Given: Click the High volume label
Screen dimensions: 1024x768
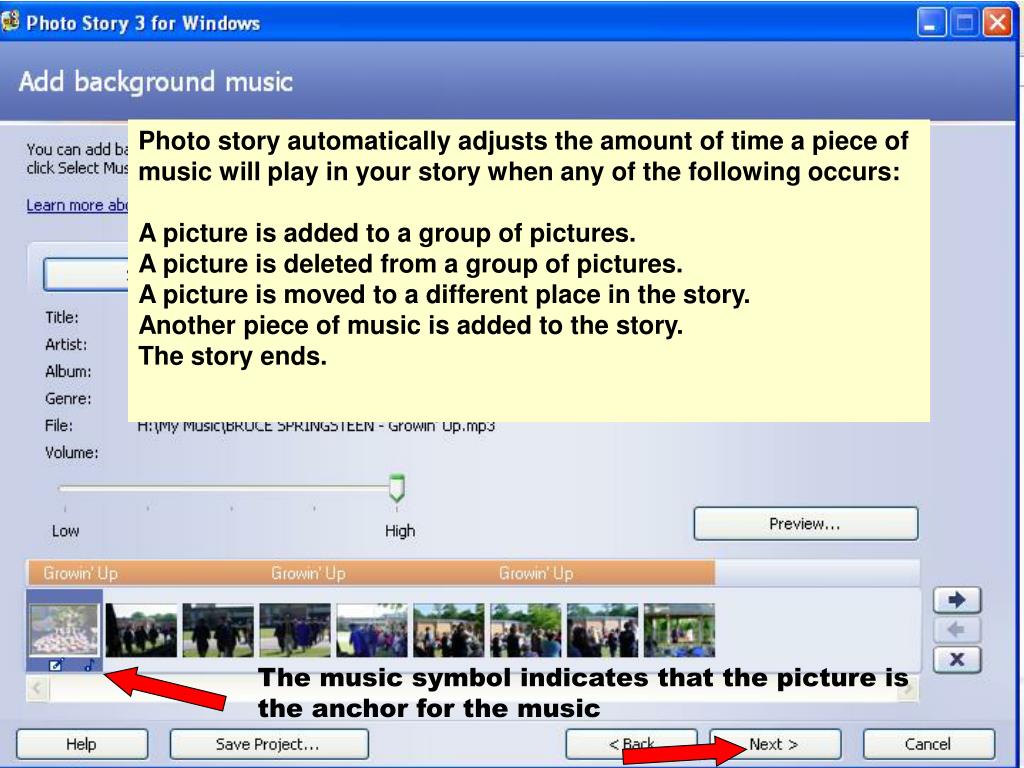Looking at the screenshot, I should coord(400,531).
